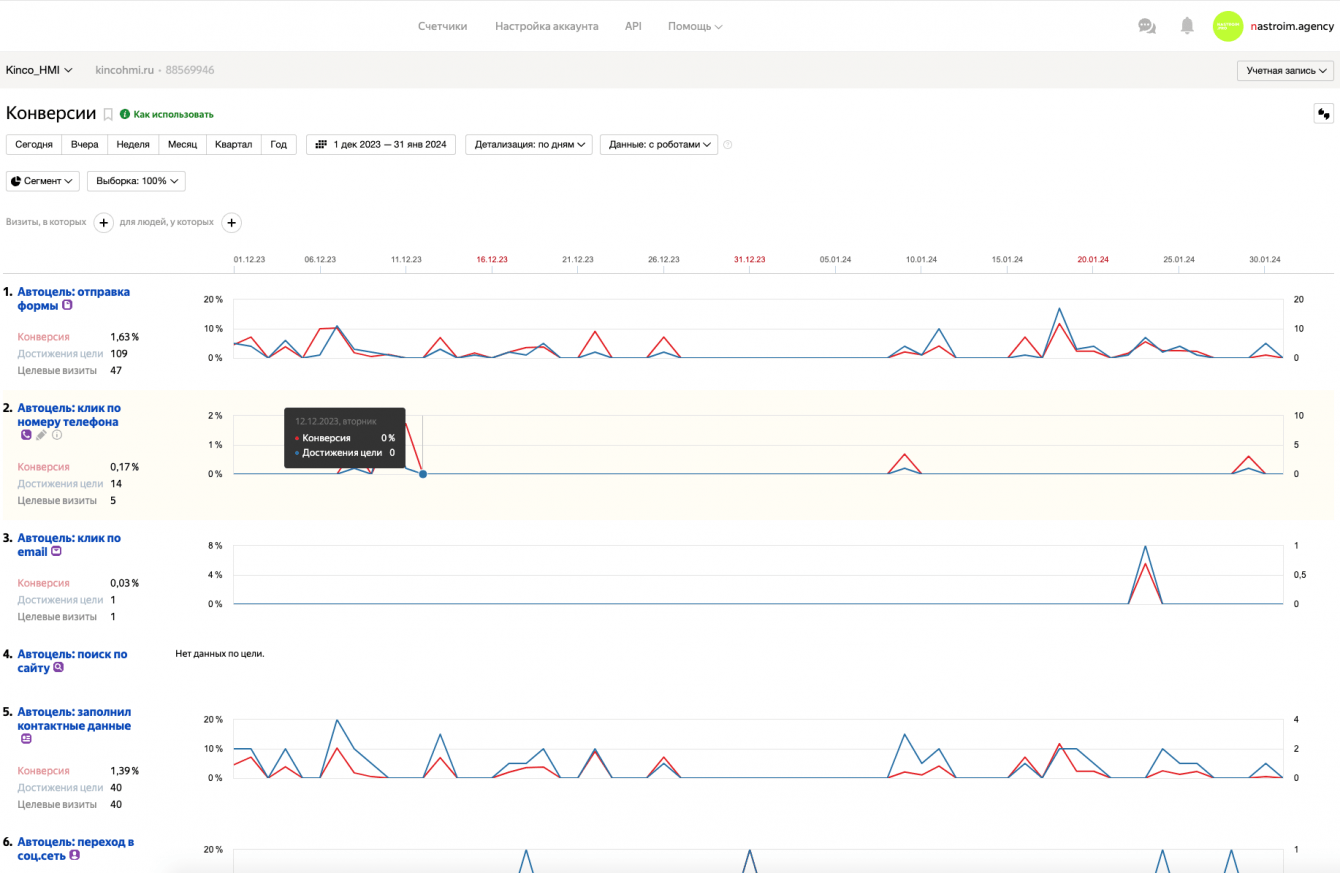Viewport: 1340px width, 873px height.
Task: Open the chat messages icon in header
Action: 1147,26
